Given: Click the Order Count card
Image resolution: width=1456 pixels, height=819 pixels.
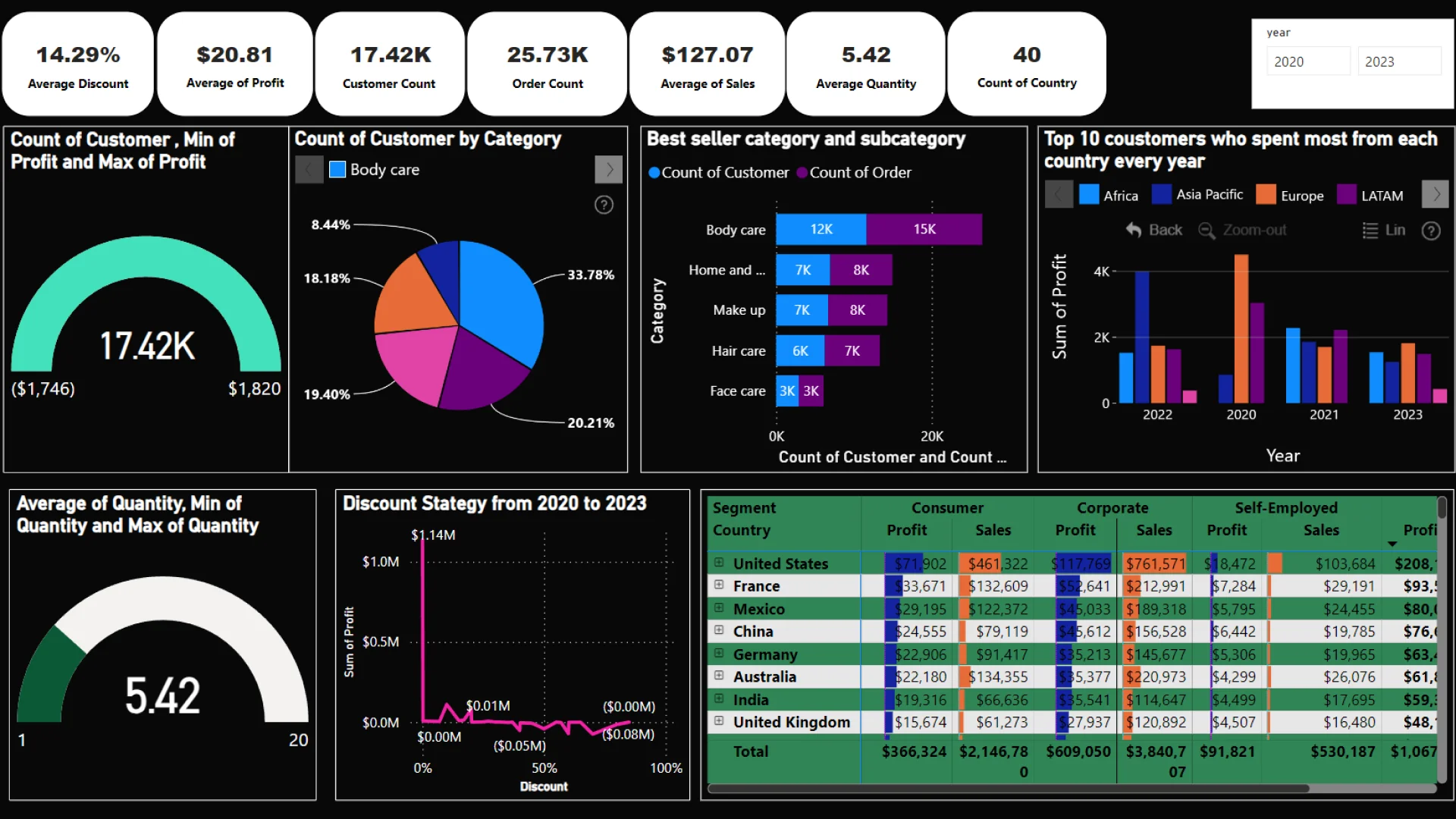Looking at the screenshot, I should coord(548,64).
